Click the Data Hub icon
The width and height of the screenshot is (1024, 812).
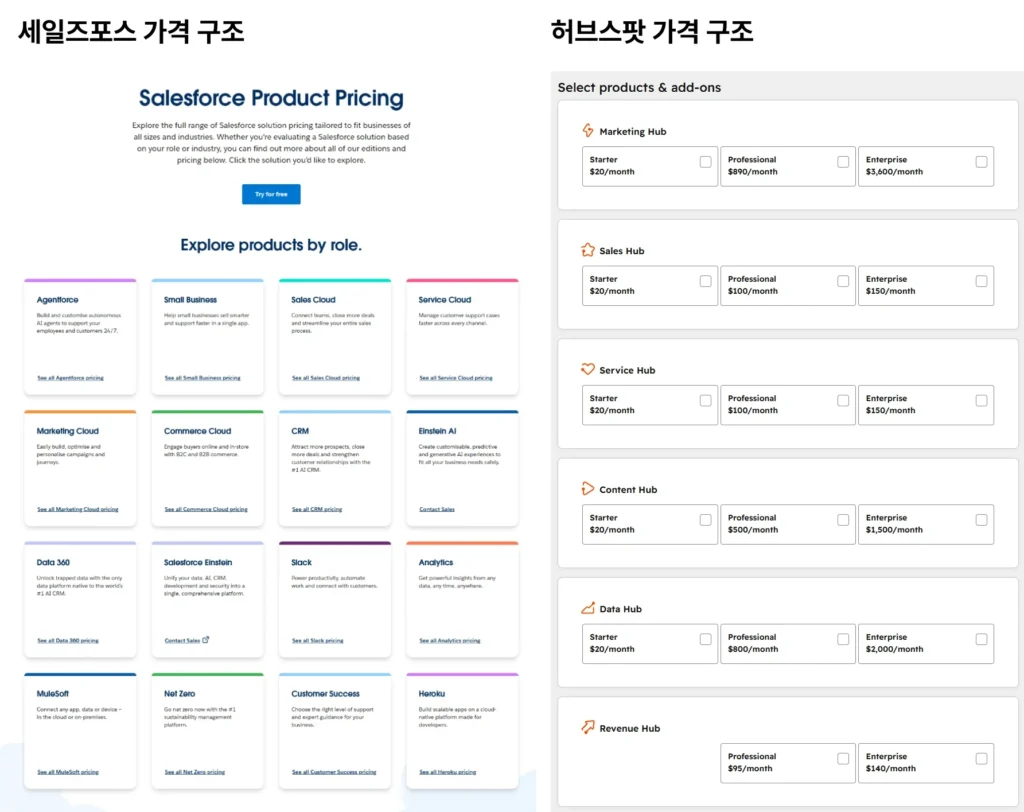coord(588,608)
